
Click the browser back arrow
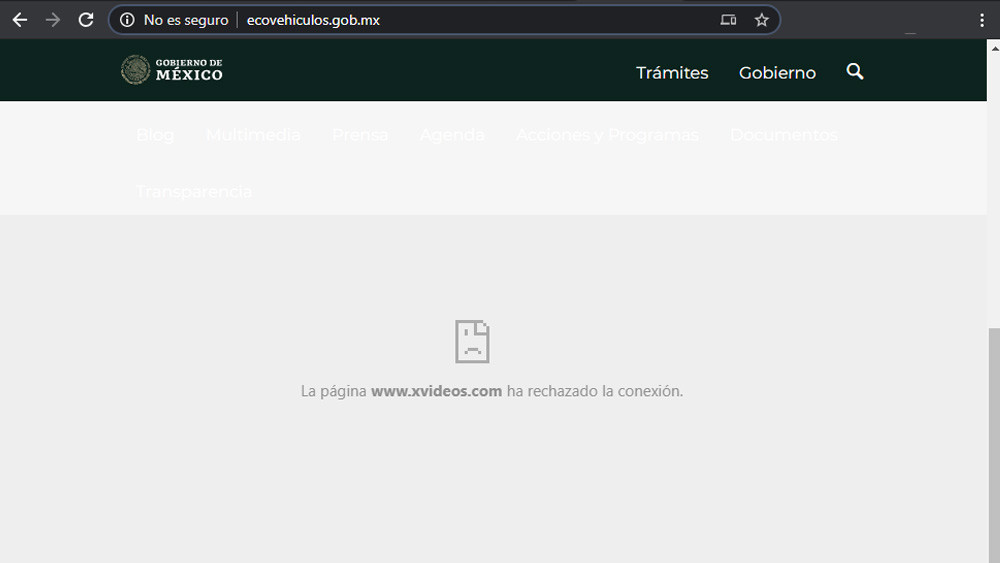tap(20, 20)
